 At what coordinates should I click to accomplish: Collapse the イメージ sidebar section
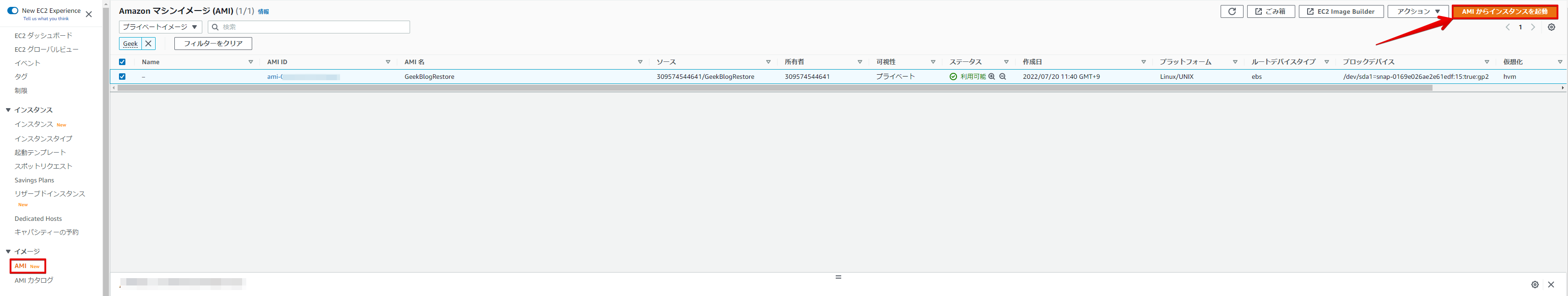pos(9,252)
